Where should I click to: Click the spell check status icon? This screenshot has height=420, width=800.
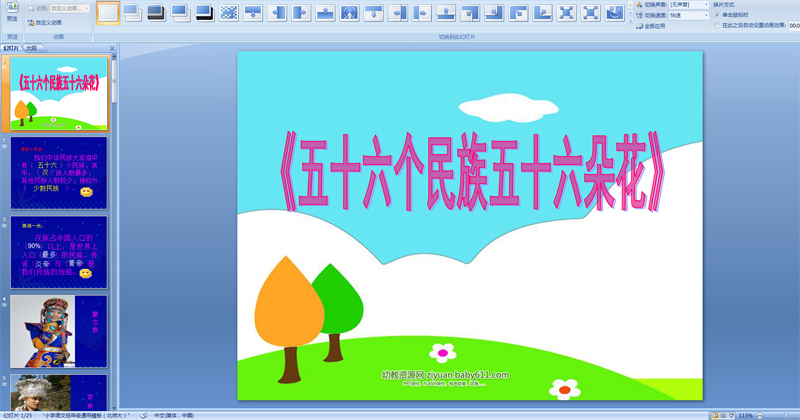(x=144, y=416)
